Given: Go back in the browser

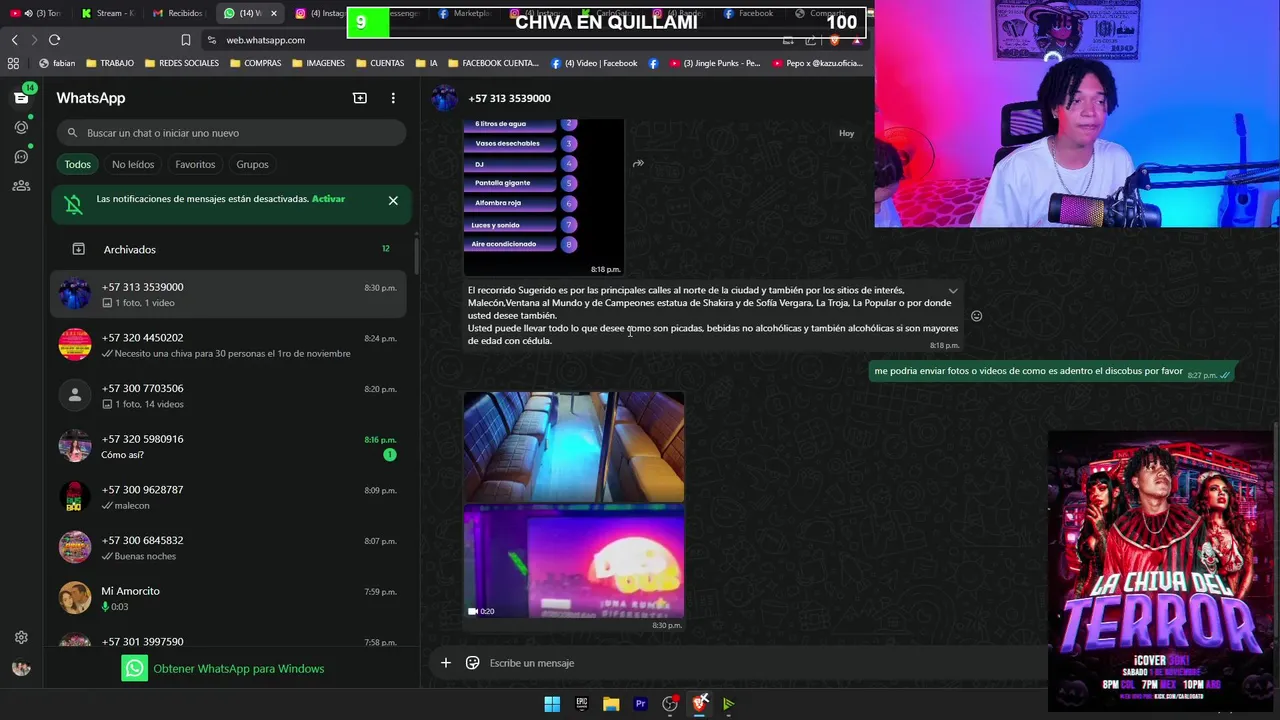Looking at the screenshot, I should tap(14, 40).
